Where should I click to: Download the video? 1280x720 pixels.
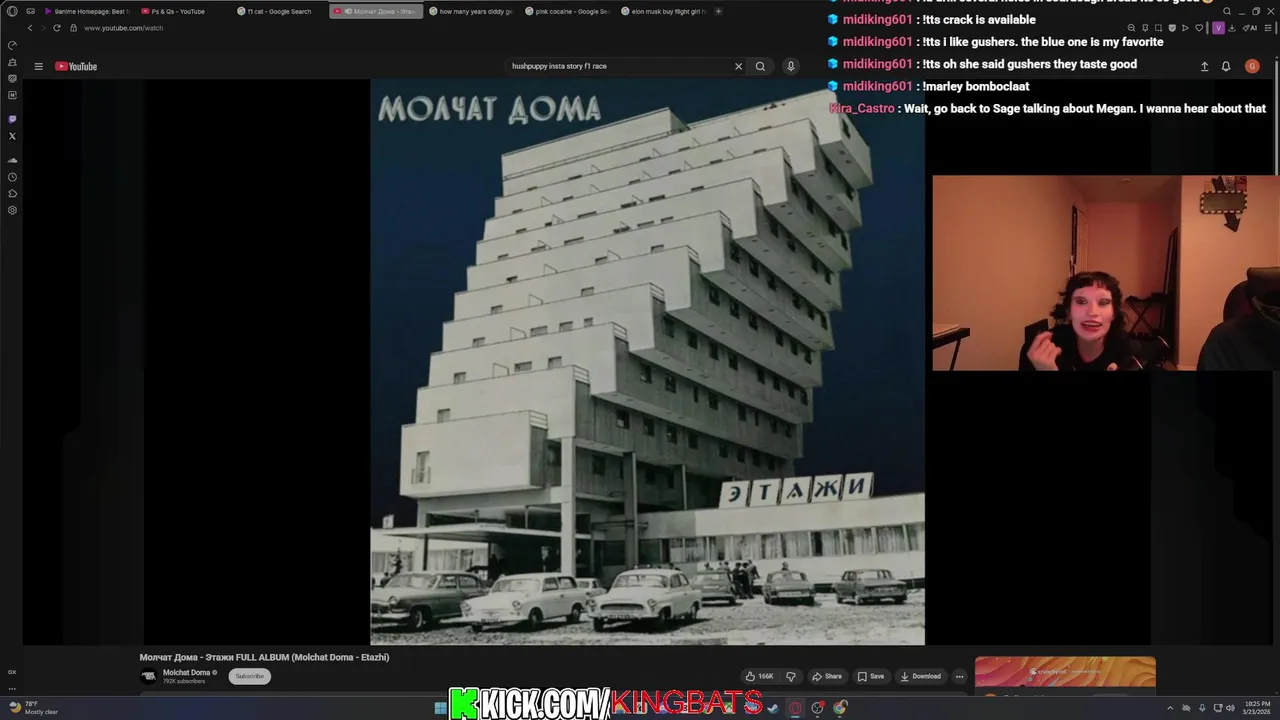(921, 676)
